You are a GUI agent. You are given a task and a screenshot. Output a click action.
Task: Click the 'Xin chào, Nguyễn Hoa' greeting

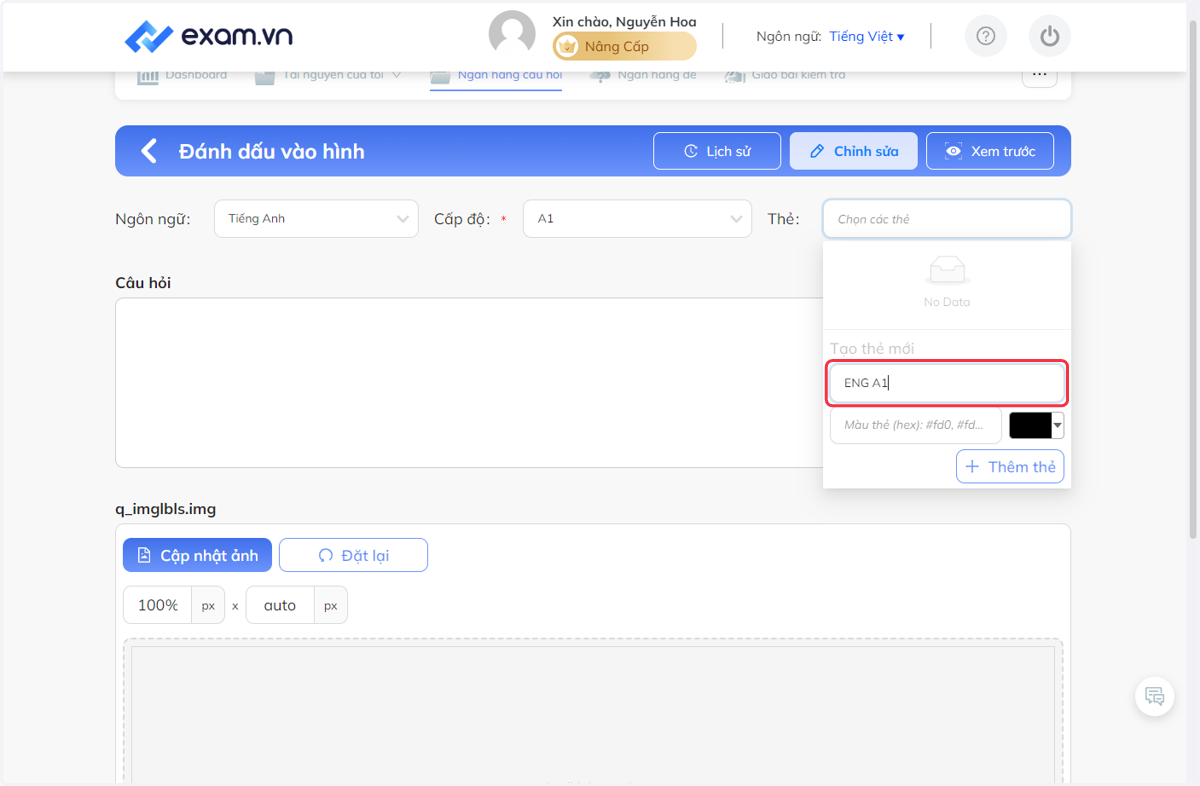[x=624, y=21]
